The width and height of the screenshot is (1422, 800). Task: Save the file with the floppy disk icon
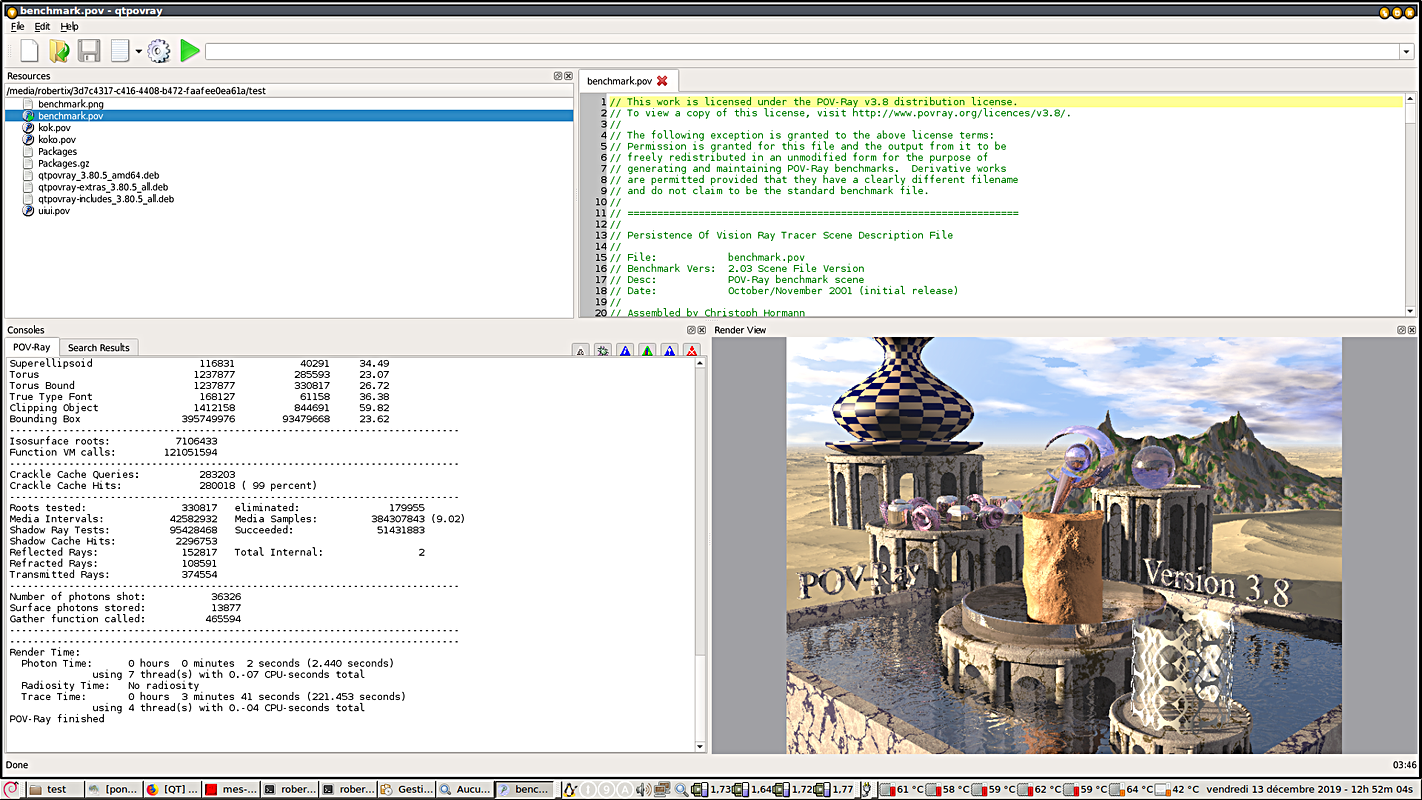coord(89,51)
